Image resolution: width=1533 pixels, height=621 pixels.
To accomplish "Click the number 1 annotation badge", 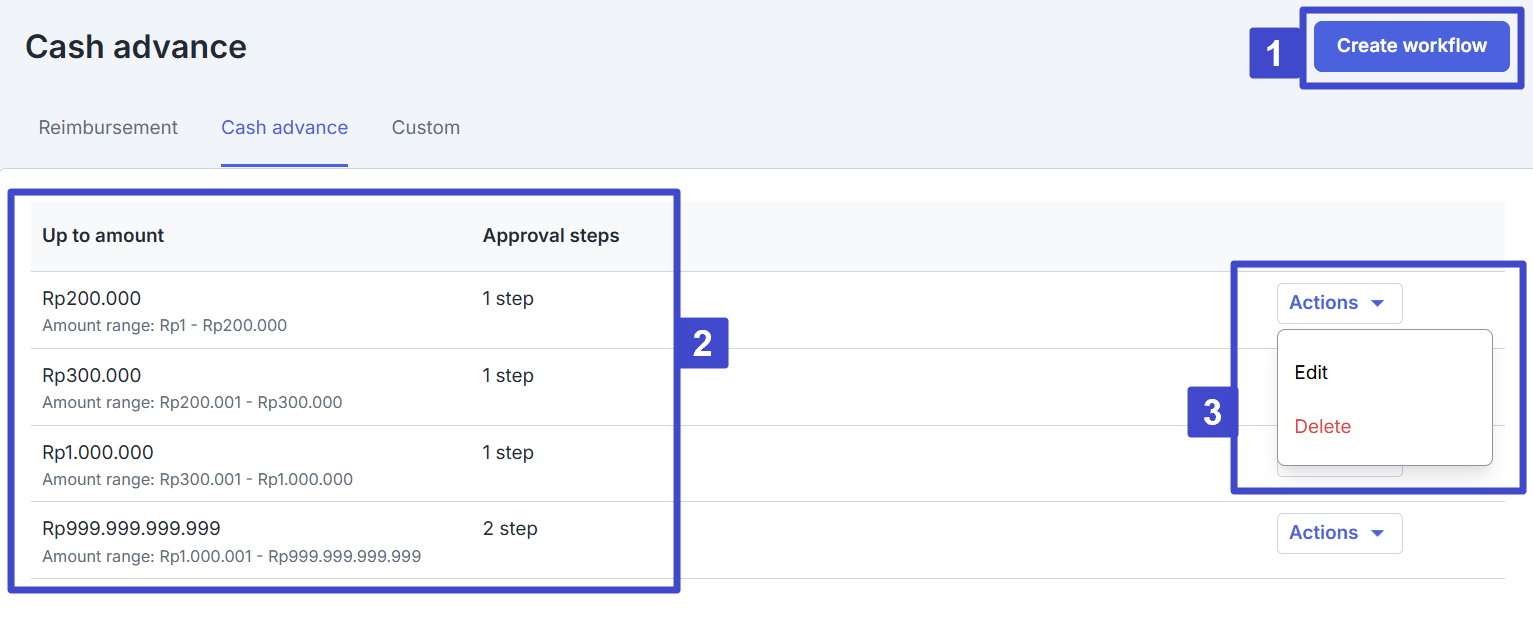I will pyautogui.click(x=1273, y=53).
